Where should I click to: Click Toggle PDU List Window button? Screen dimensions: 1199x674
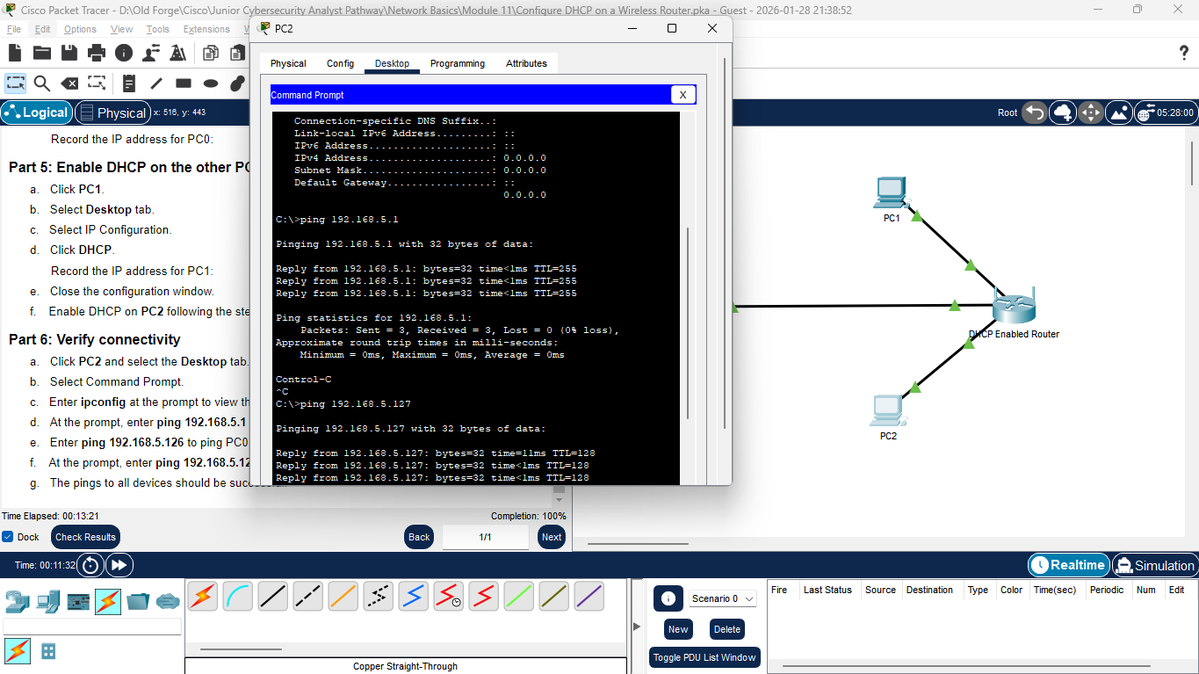704,657
